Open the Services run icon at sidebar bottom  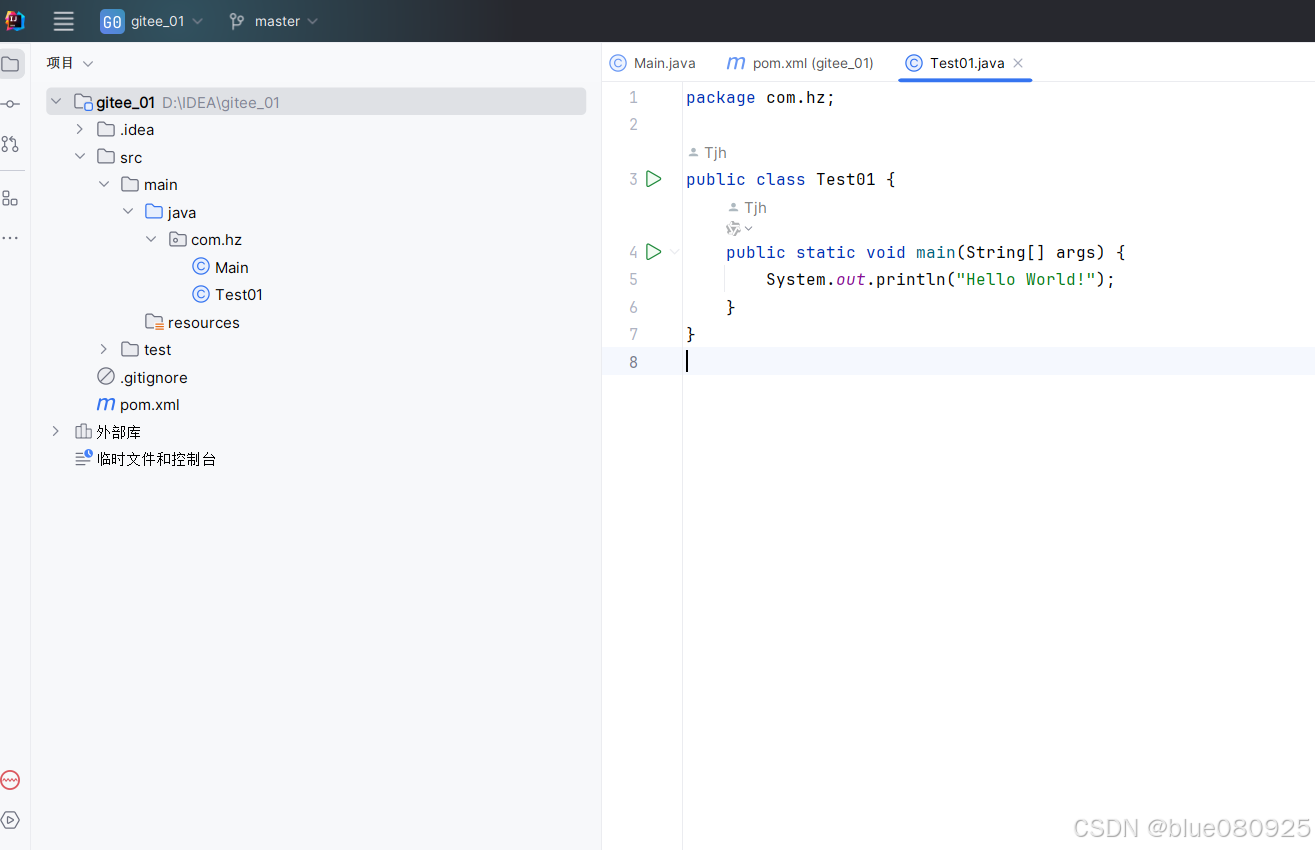pyautogui.click(x=10, y=820)
